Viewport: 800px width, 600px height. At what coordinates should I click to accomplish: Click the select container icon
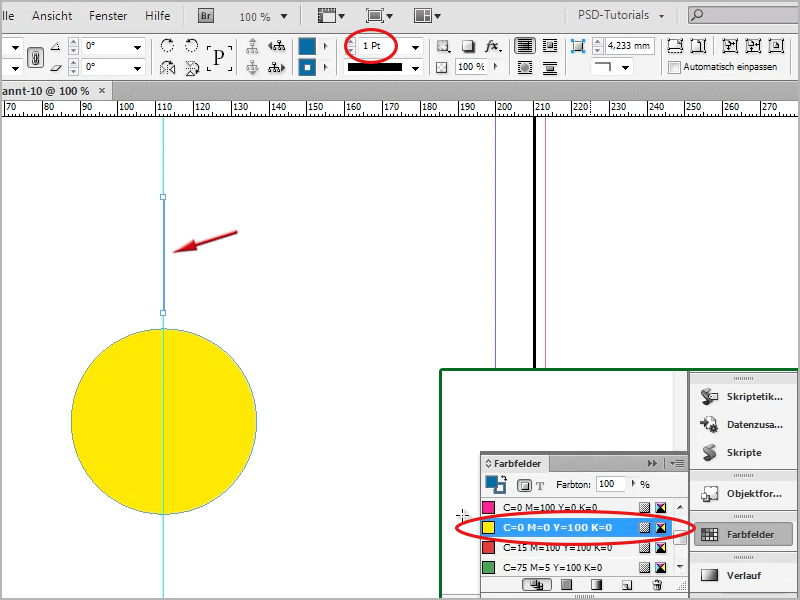click(252, 46)
